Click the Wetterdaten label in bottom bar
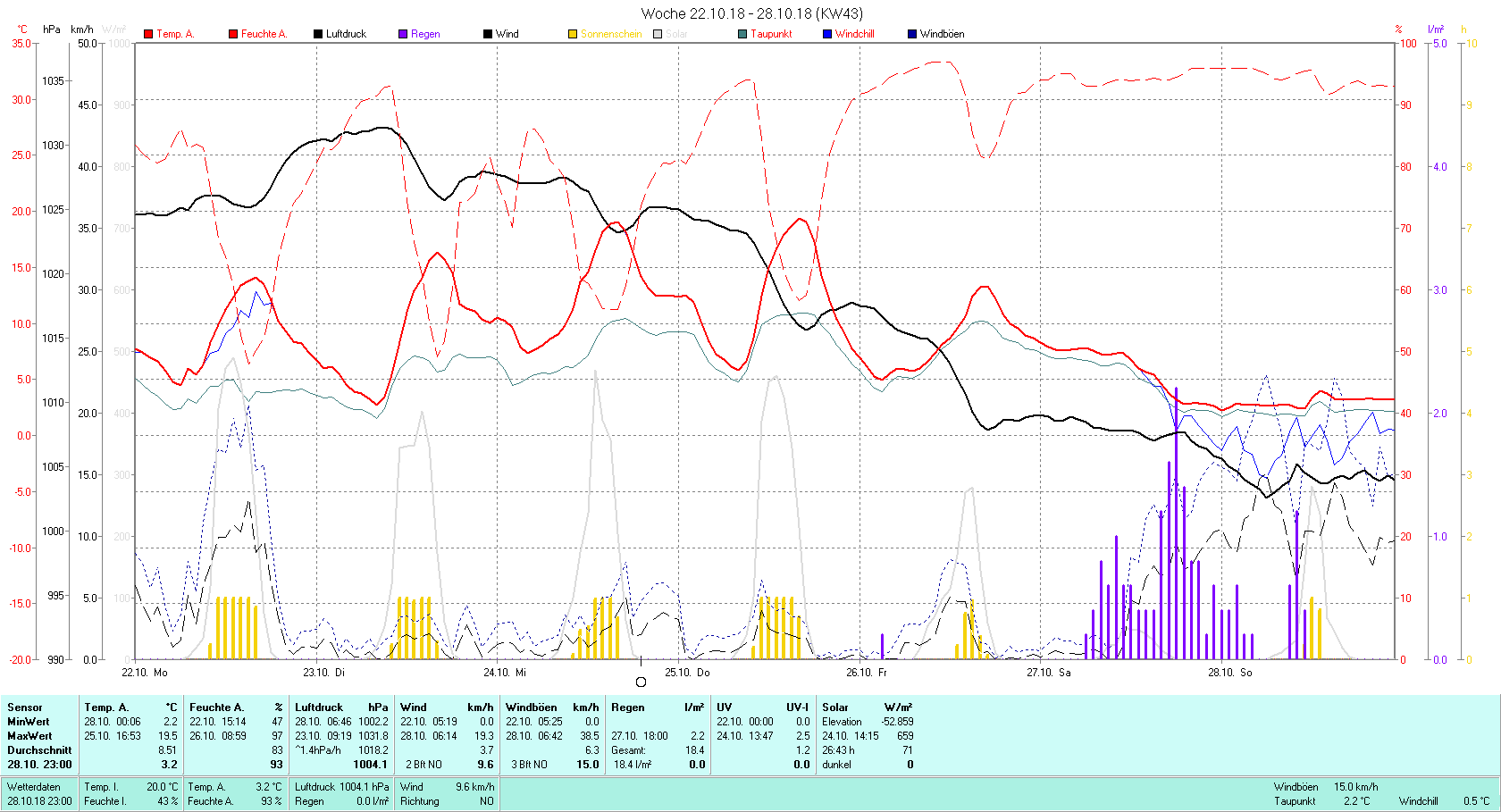The height and width of the screenshot is (812, 1501). (34, 787)
